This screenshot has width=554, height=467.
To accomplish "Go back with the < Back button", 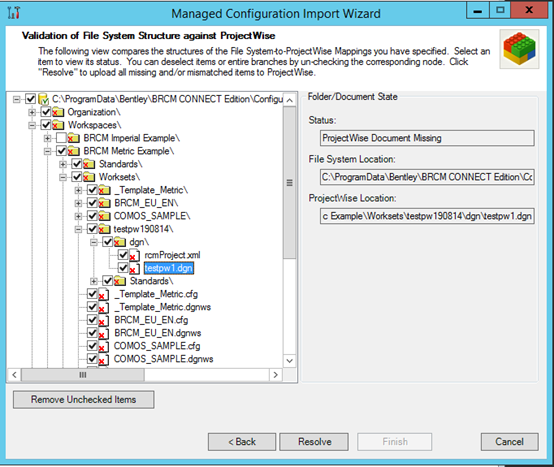I will coord(242,442).
